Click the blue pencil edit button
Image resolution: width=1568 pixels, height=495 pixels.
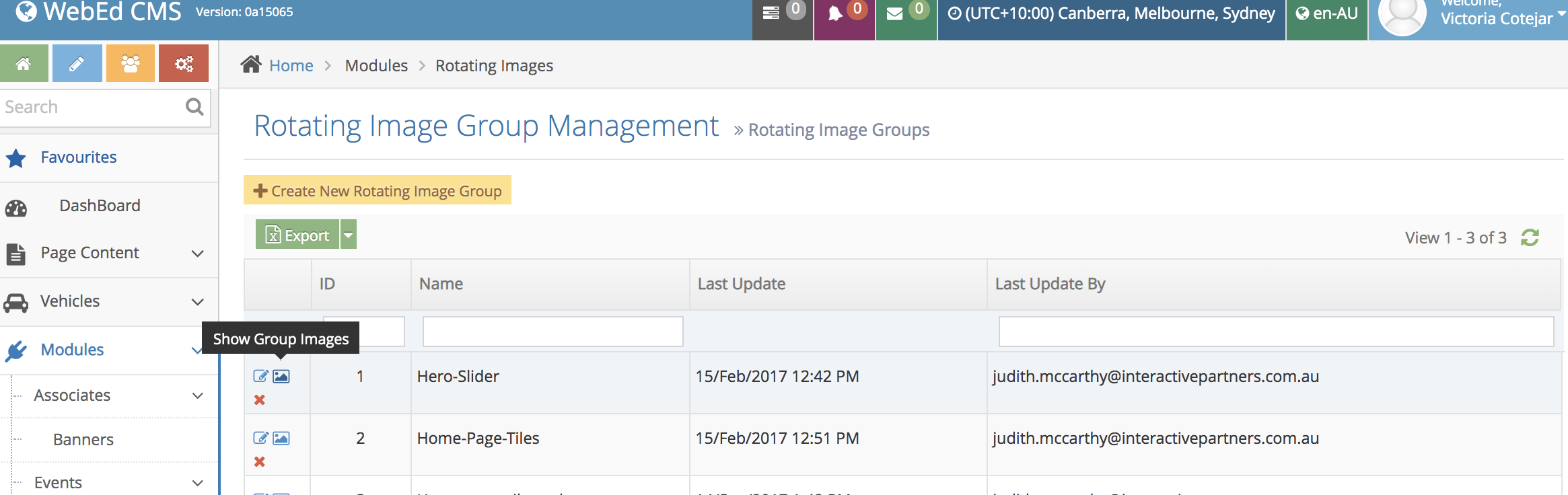coord(77,63)
